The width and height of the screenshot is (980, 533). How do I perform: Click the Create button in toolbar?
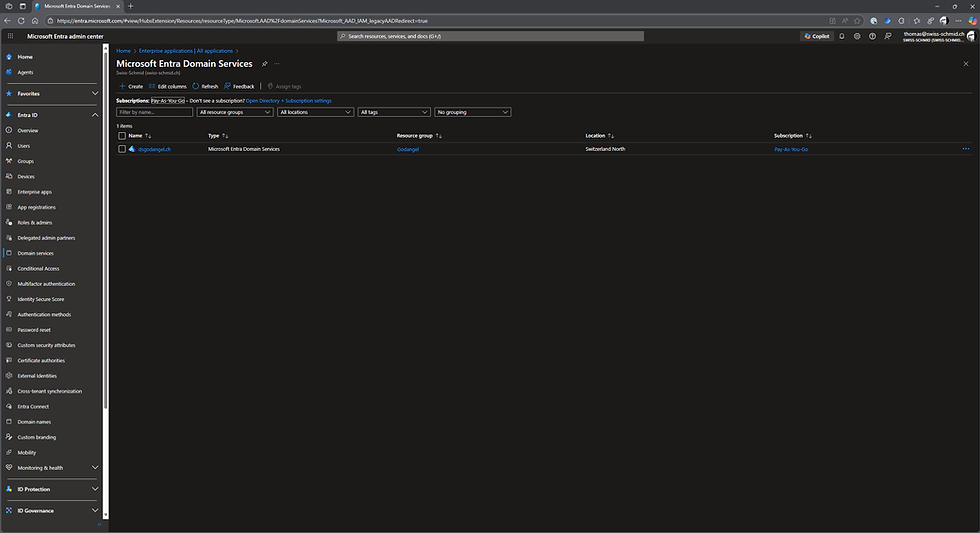coord(131,86)
